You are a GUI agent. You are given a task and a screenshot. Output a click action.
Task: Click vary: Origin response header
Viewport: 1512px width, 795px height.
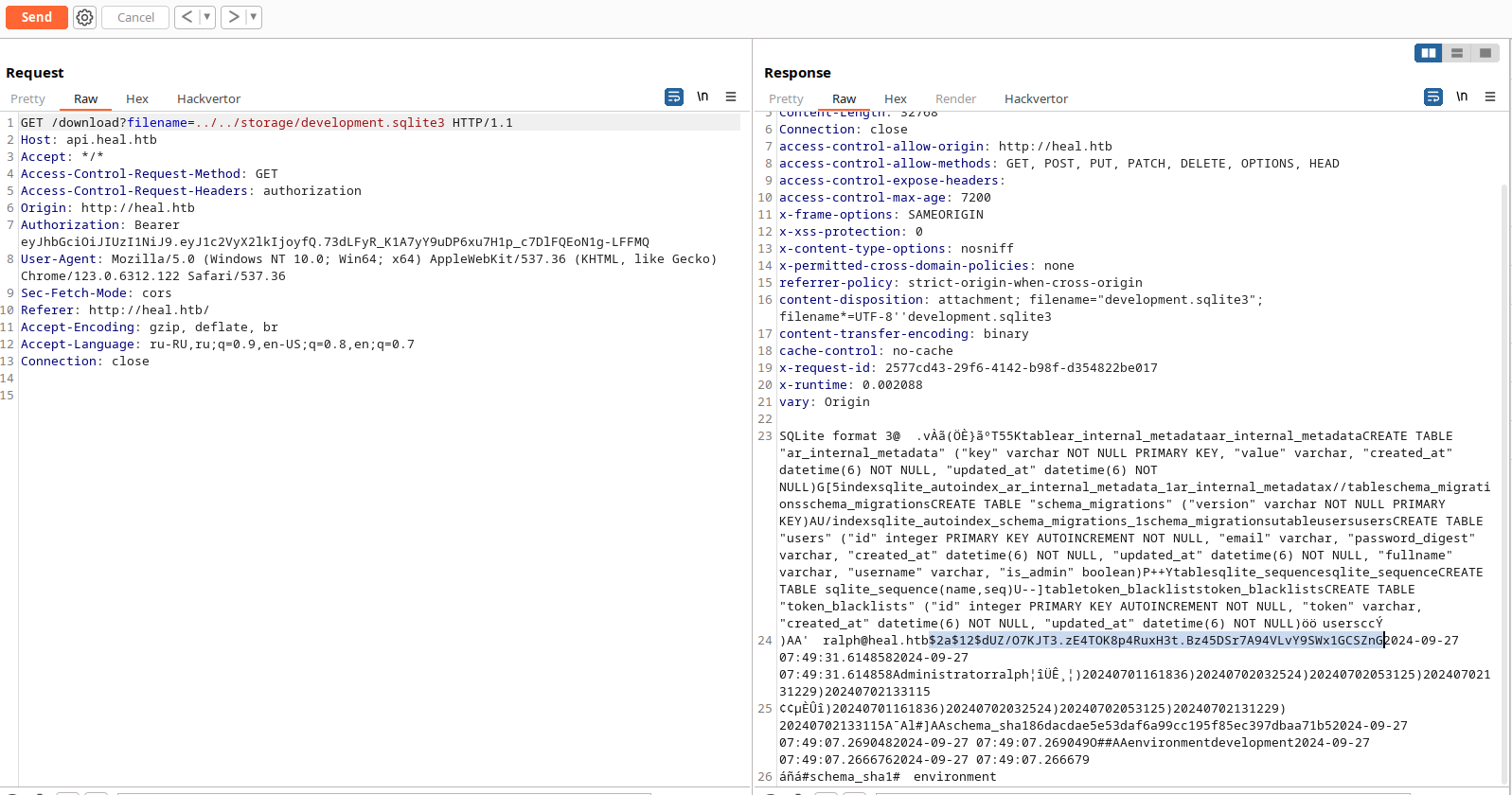[x=825, y=402]
